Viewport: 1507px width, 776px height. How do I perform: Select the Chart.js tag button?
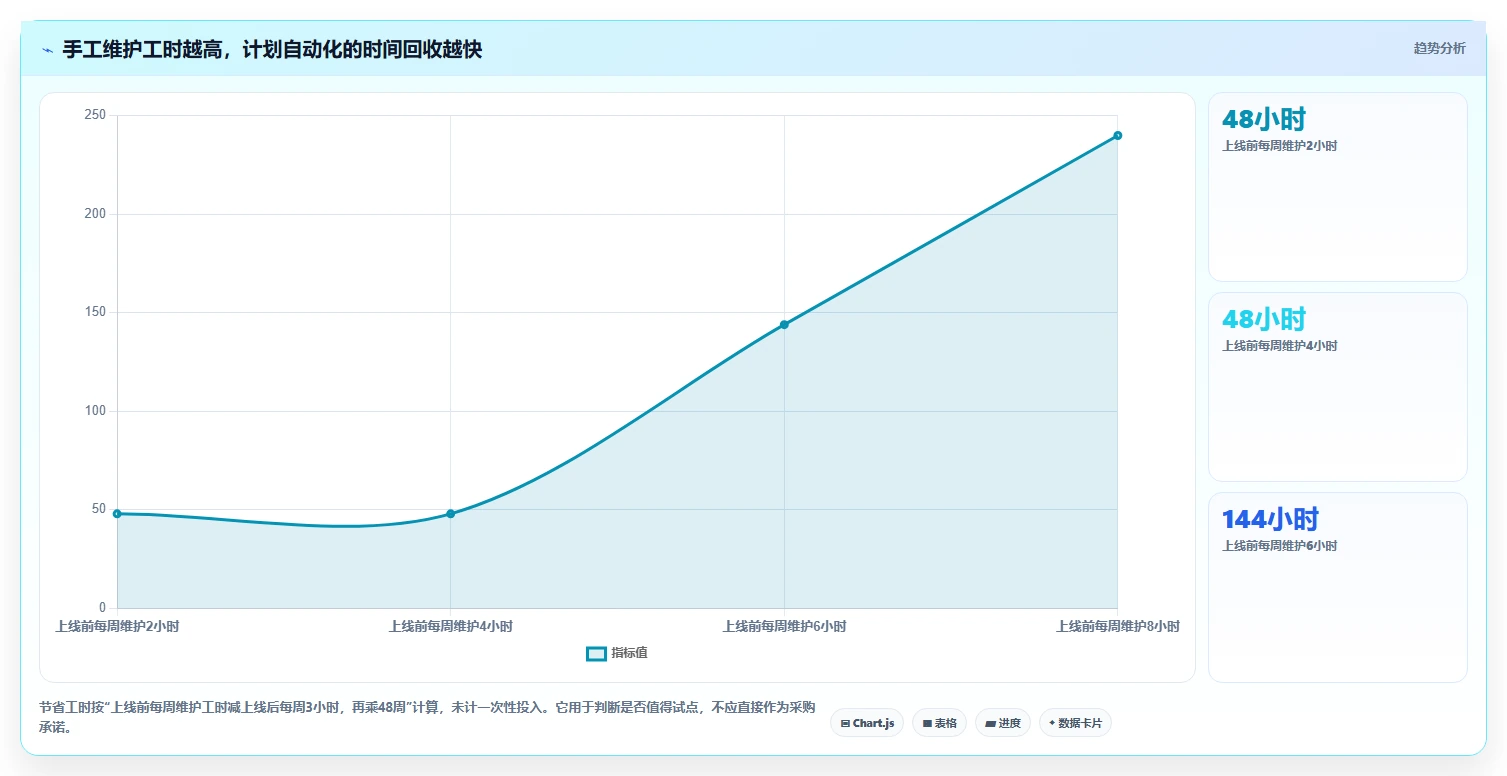point(867,723)
